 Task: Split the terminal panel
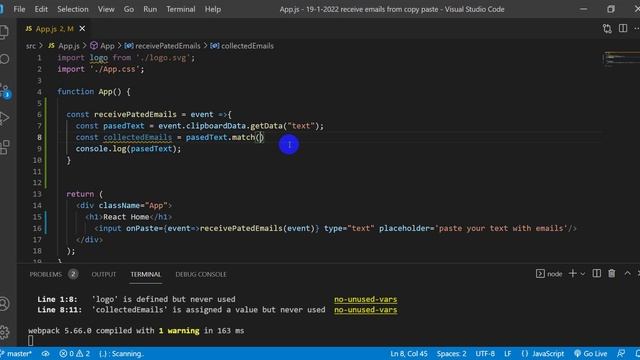click(596, 273)
